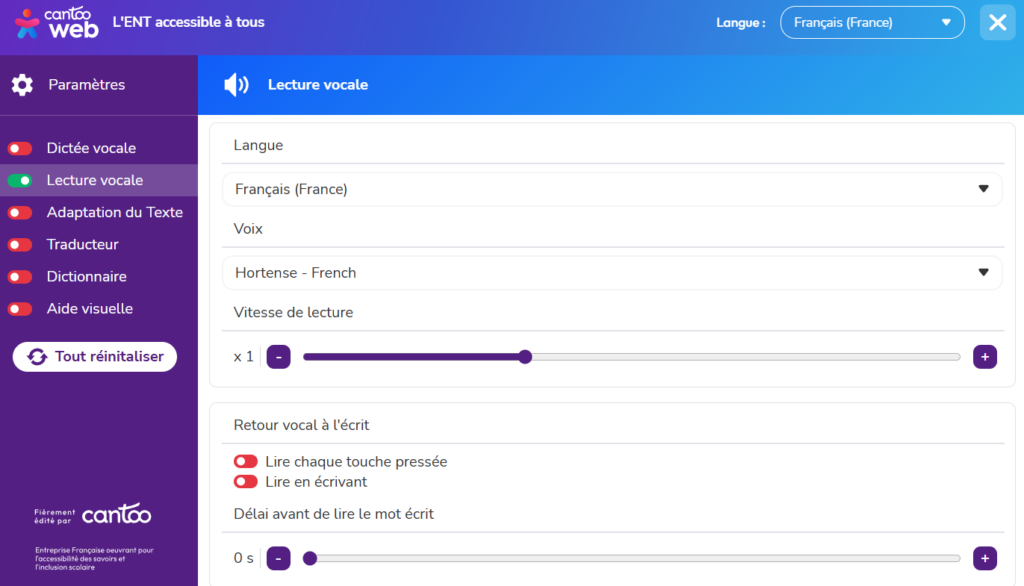The width and height of the screenshot is (1024, 586).
Task: Close the Cantoo panel with X
Action: point(997,23)
